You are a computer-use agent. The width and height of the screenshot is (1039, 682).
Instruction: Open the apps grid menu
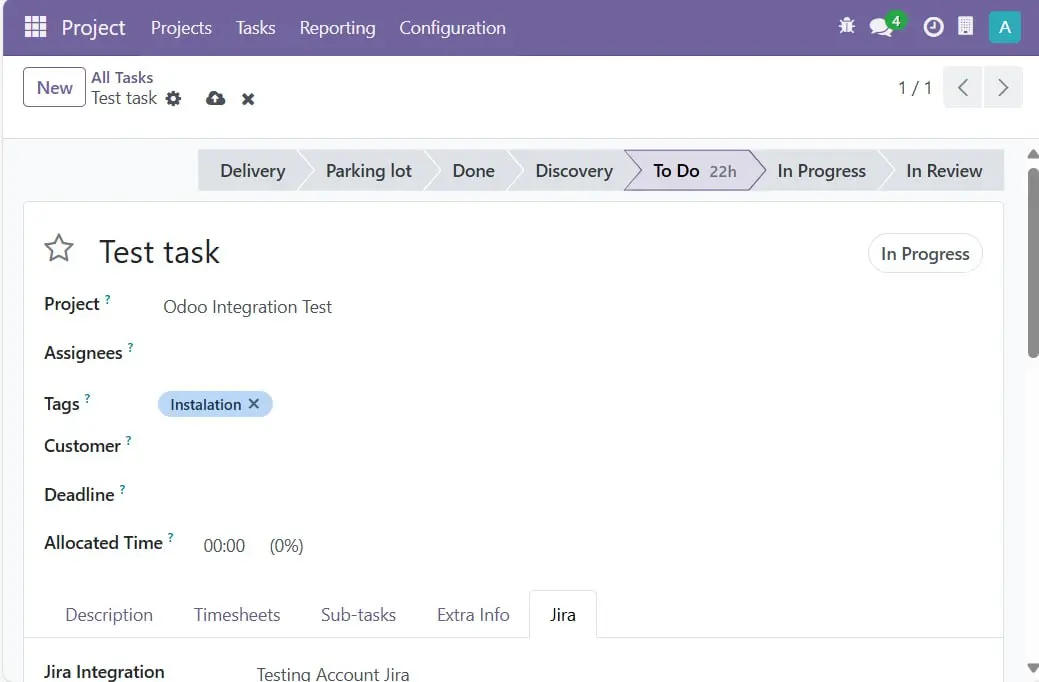click(x=36, y=27)
